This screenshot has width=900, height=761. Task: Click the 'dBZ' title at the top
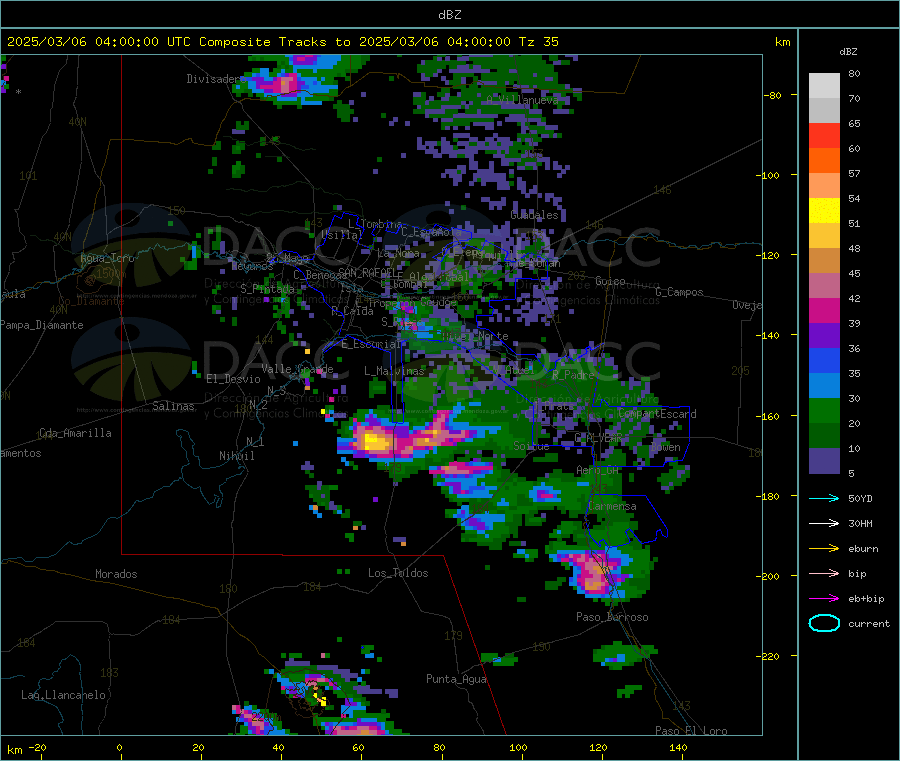pyautogui.click(x=449, y=14)
